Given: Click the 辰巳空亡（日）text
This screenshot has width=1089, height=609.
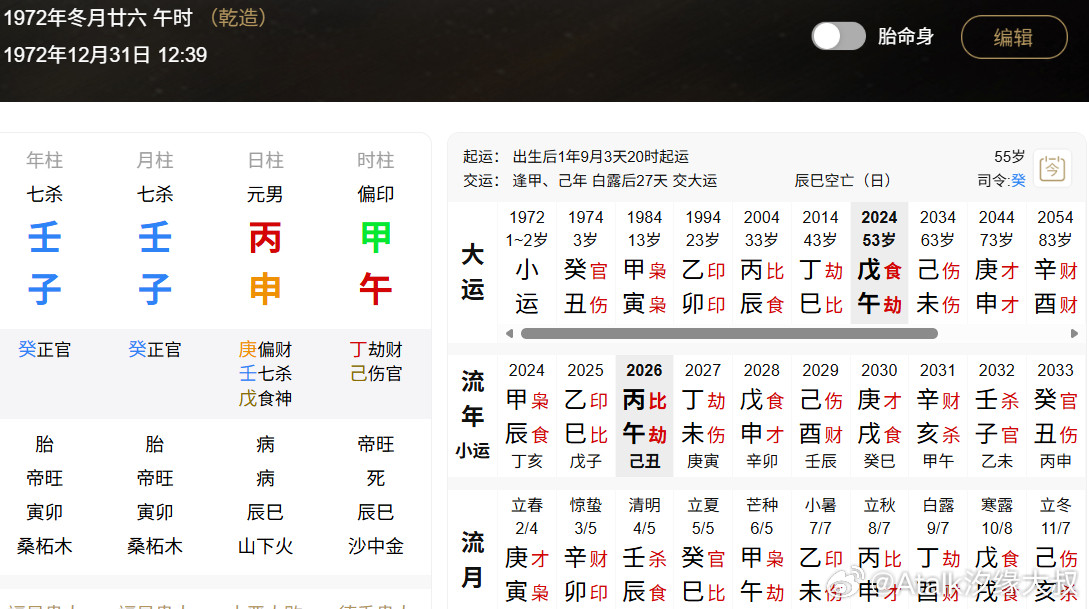Looking at the screenshot, I should [842, 181].
